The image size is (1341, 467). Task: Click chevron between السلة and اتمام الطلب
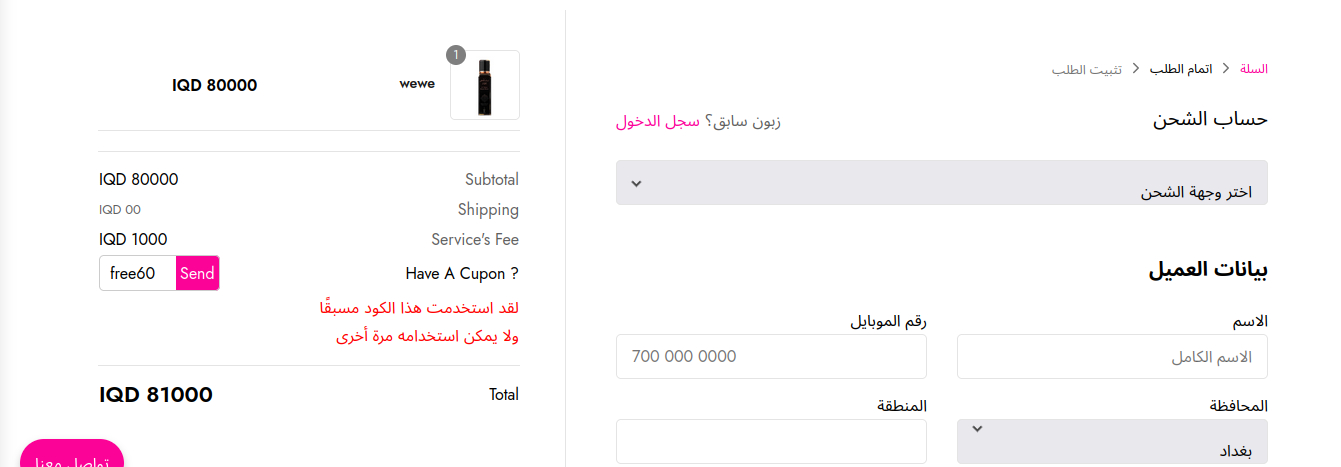click(1227, 69)
